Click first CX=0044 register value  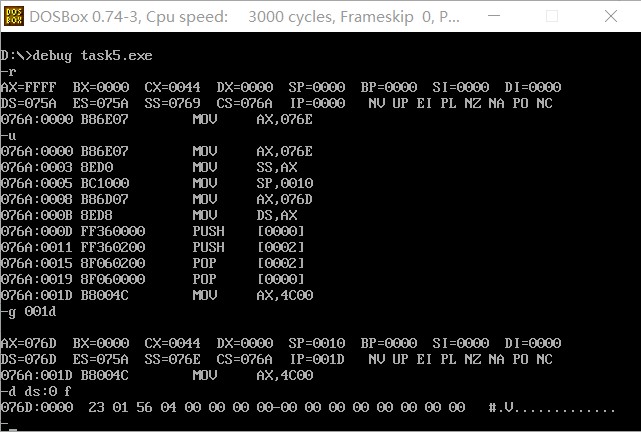[172, 87]
